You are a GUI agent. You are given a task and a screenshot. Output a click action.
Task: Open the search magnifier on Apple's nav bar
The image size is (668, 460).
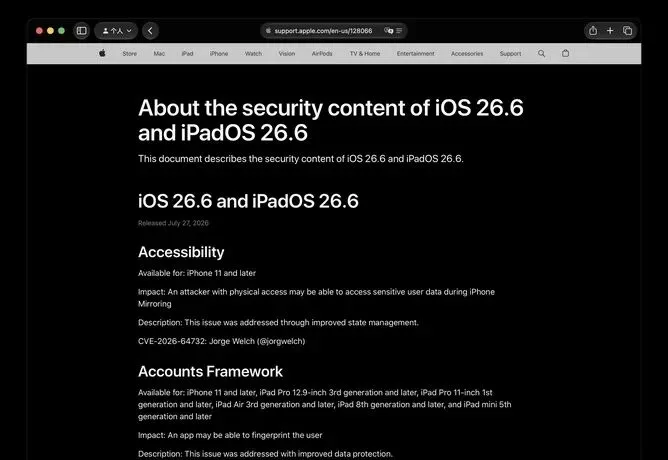click(541, 54)
